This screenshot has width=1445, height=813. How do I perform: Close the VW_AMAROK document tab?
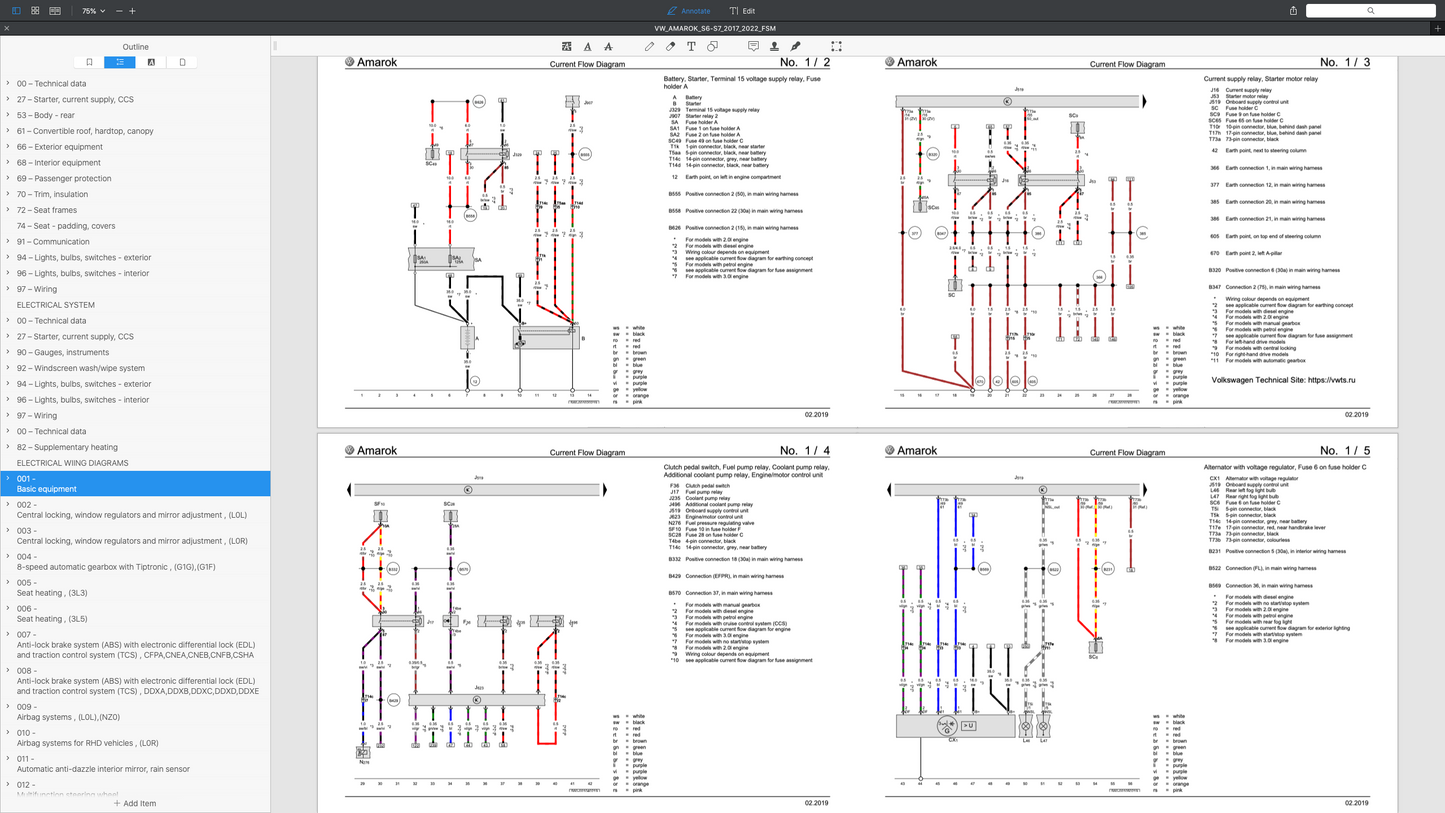coord(7,28)
